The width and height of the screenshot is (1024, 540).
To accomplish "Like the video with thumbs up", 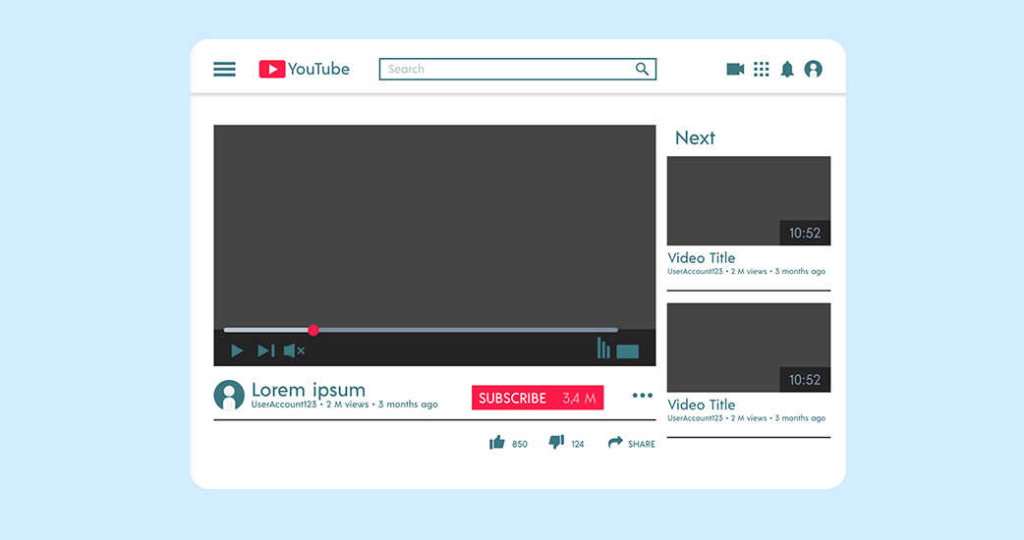I will click(x=497, y=443).
